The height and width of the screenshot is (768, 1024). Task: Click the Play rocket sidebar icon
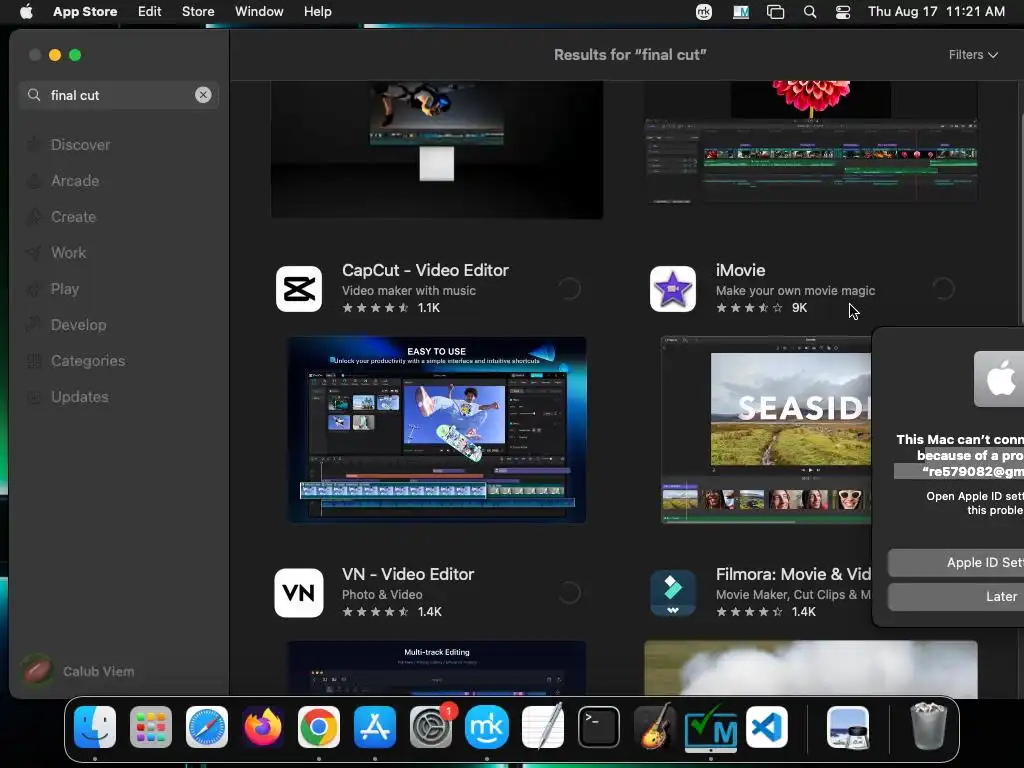point(34,289)
